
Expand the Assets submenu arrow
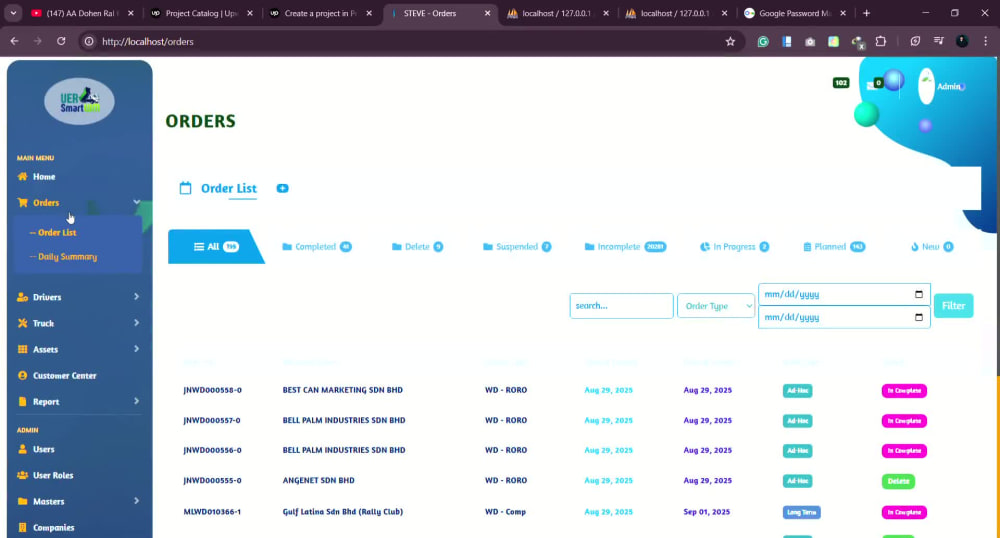(x=136, y=349)
